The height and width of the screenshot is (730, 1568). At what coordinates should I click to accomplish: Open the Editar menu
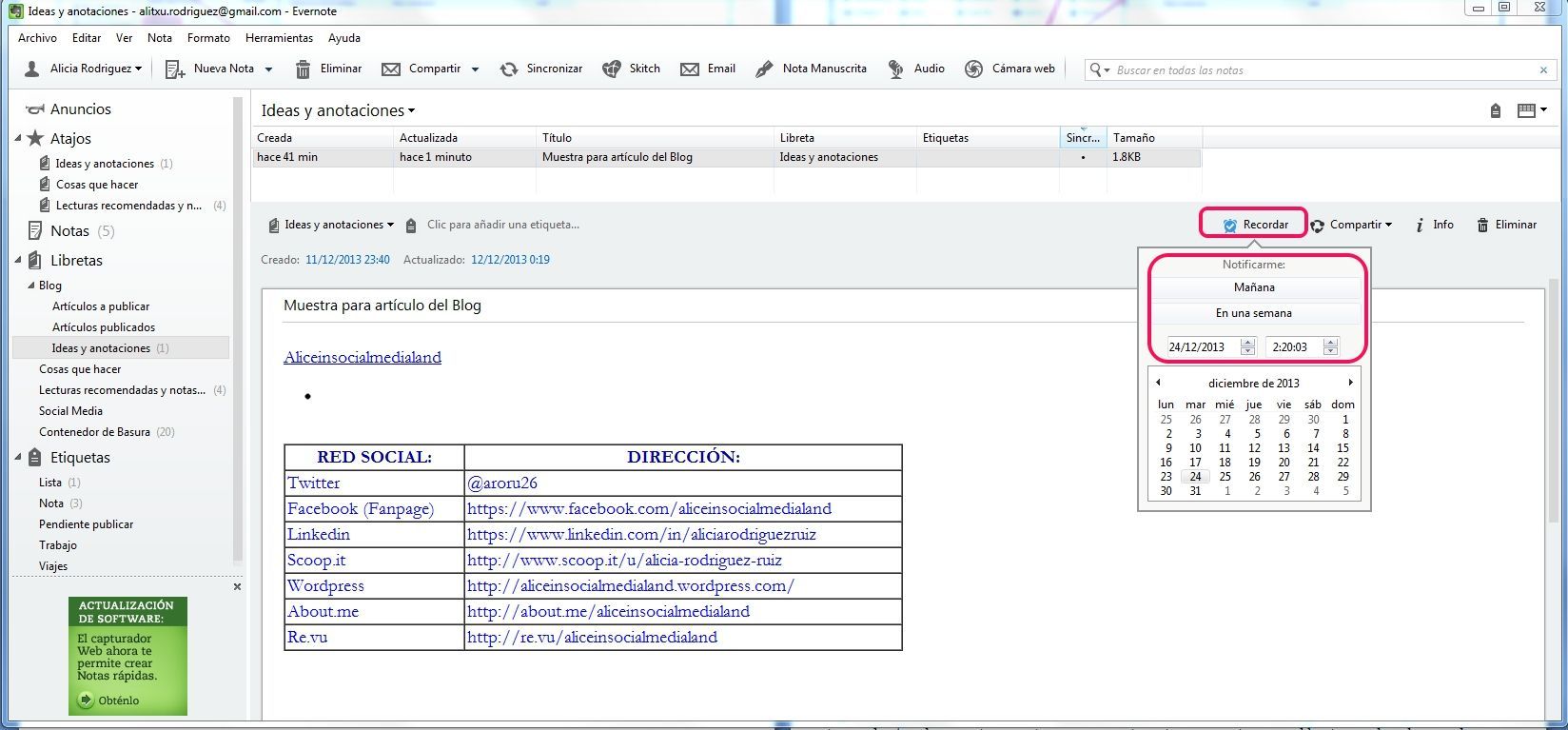[x=87, y=38]
